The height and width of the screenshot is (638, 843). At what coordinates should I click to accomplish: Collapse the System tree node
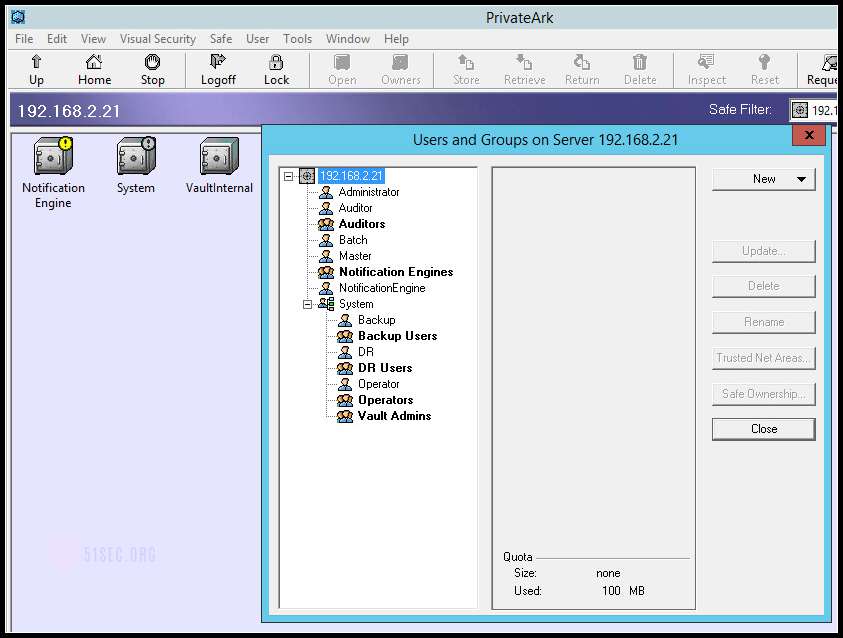(308, 305)
